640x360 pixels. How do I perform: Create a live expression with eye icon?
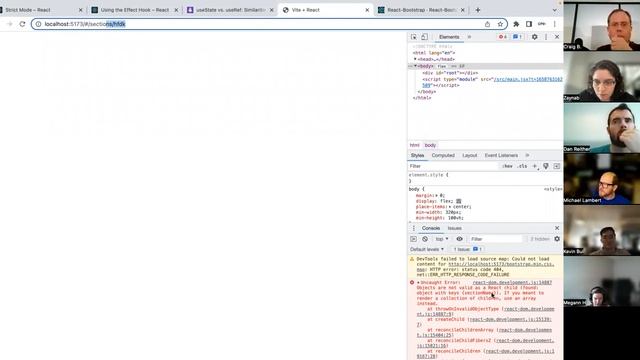coord(460,239)
